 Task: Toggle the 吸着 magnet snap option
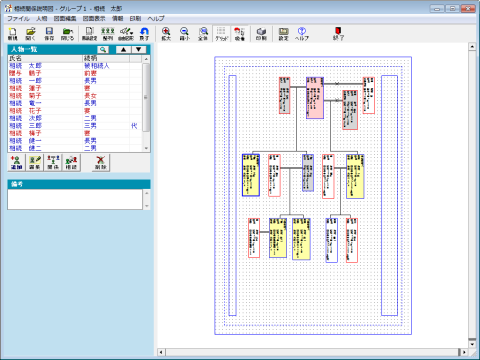239,34
